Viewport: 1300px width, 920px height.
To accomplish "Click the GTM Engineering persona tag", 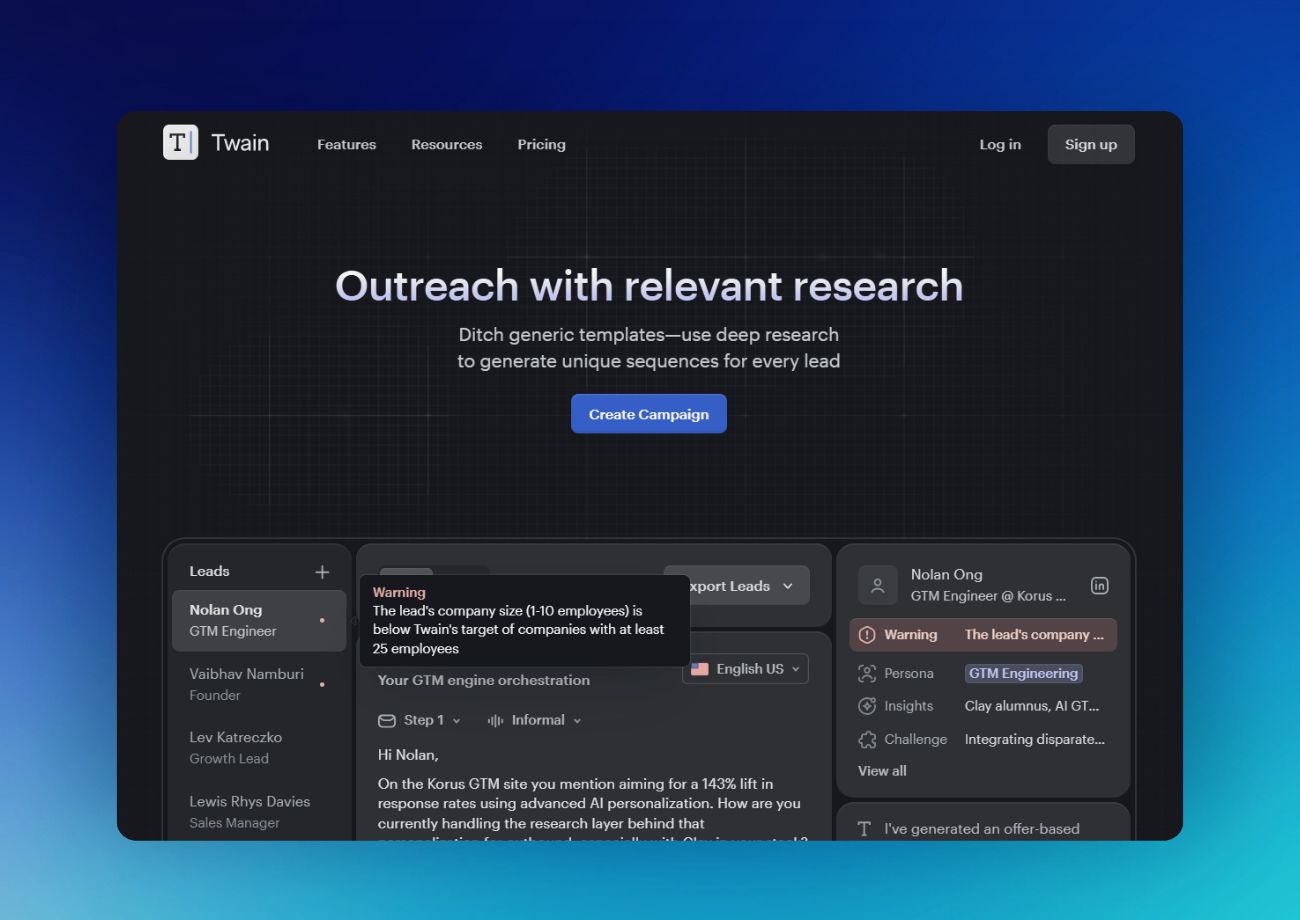I will click(x=1023, y=673).
